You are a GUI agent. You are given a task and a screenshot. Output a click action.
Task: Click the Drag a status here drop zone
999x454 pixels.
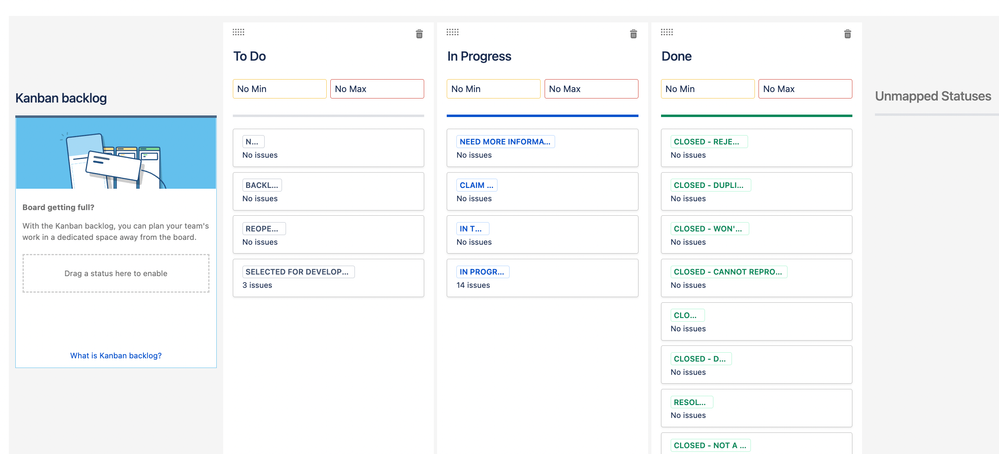116,273
